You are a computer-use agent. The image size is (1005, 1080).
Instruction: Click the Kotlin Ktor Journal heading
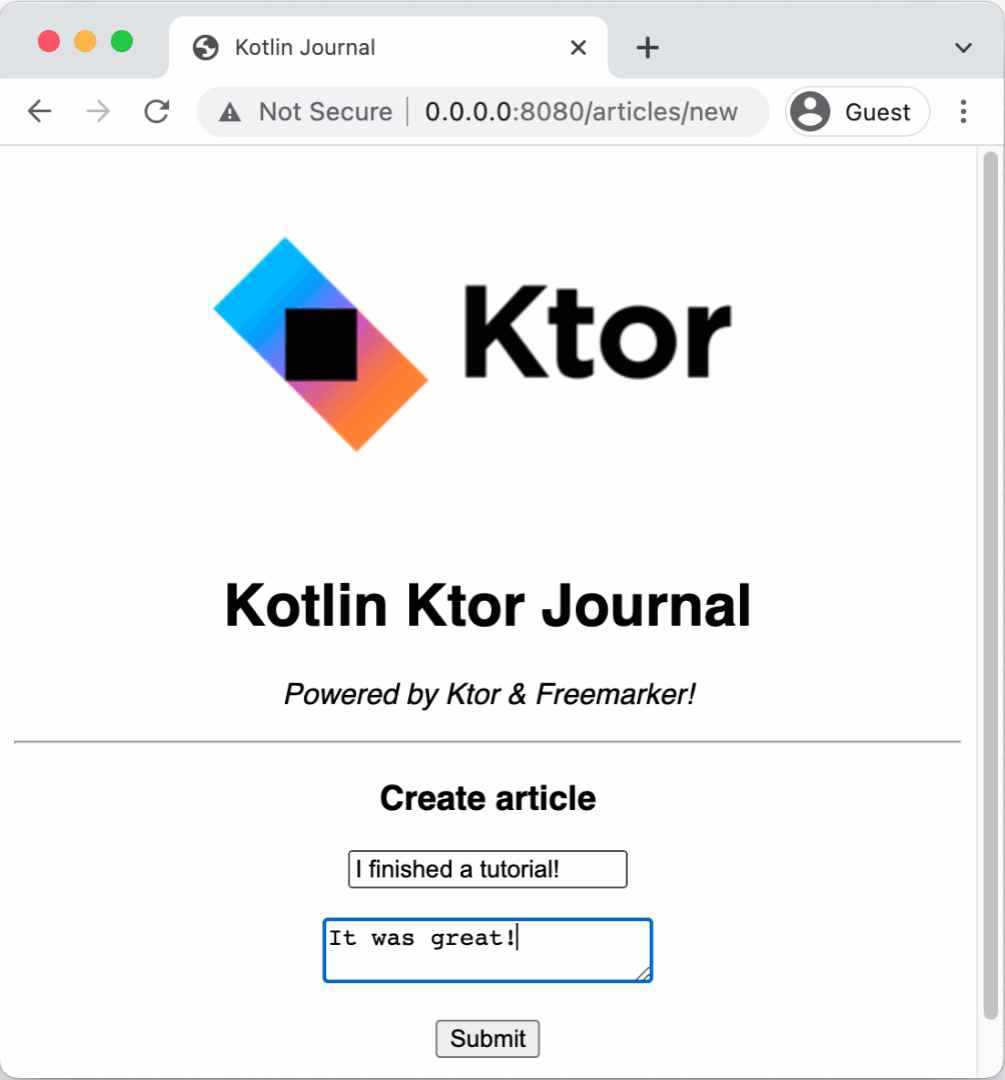488,605
